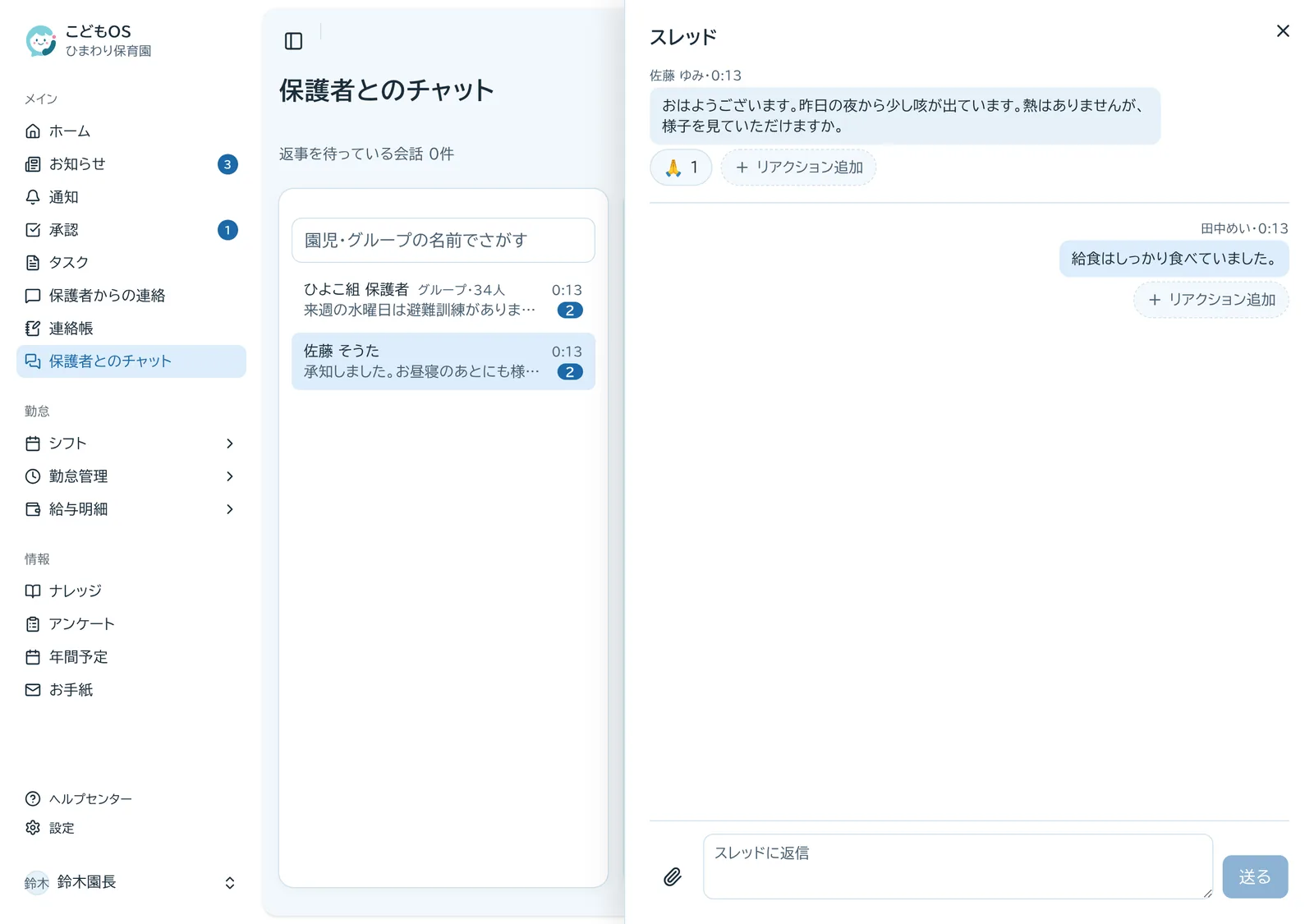Viewport: 1314px width, 924px height.
Task: Click the ホーム house icon
Action: [33, 131]
